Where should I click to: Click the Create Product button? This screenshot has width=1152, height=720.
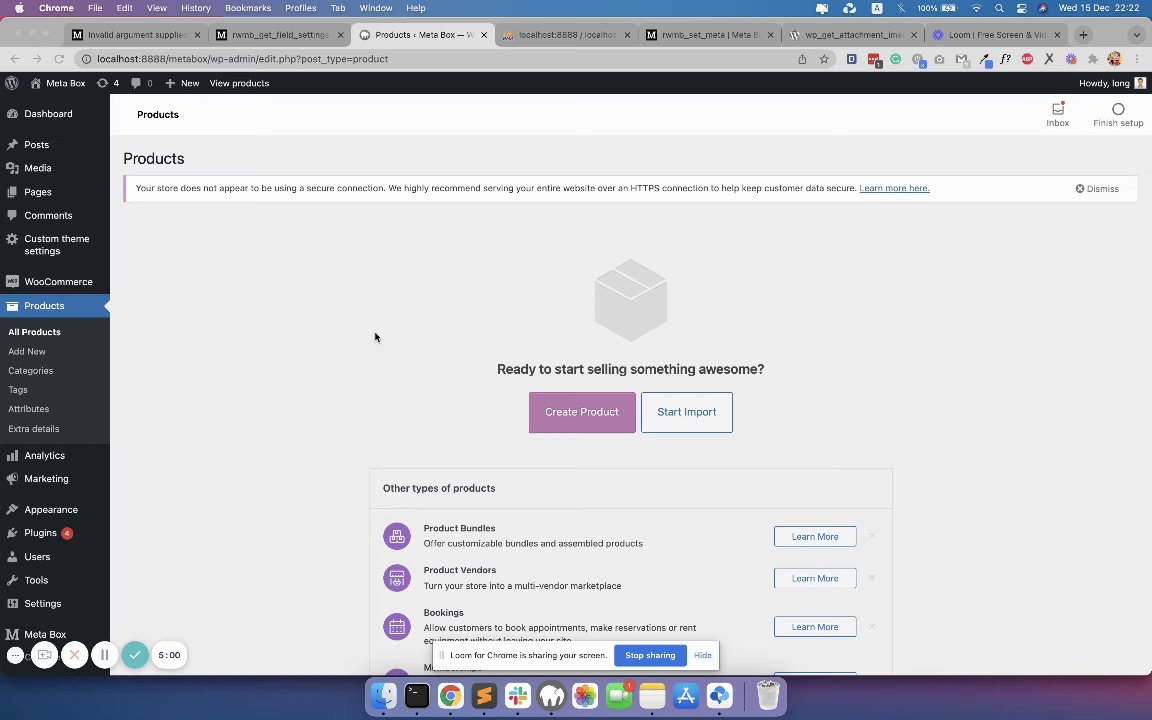click(x=582, y=412)
